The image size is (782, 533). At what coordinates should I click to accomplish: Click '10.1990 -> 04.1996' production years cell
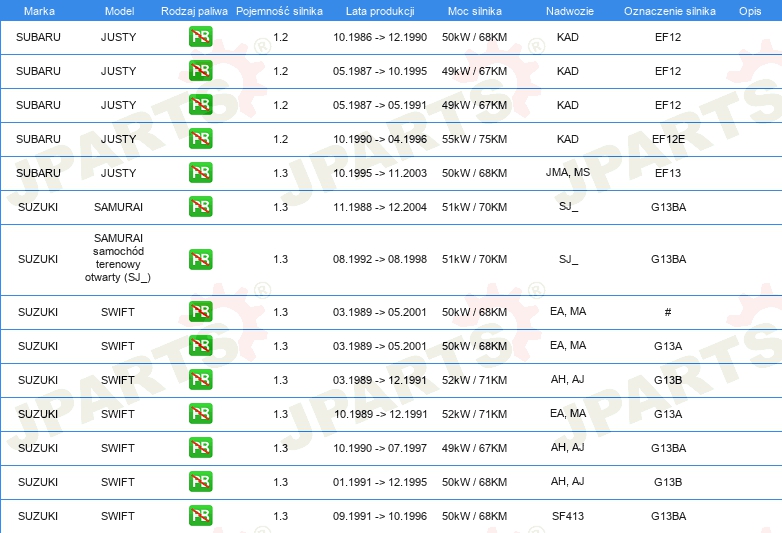tap(380, 139)
